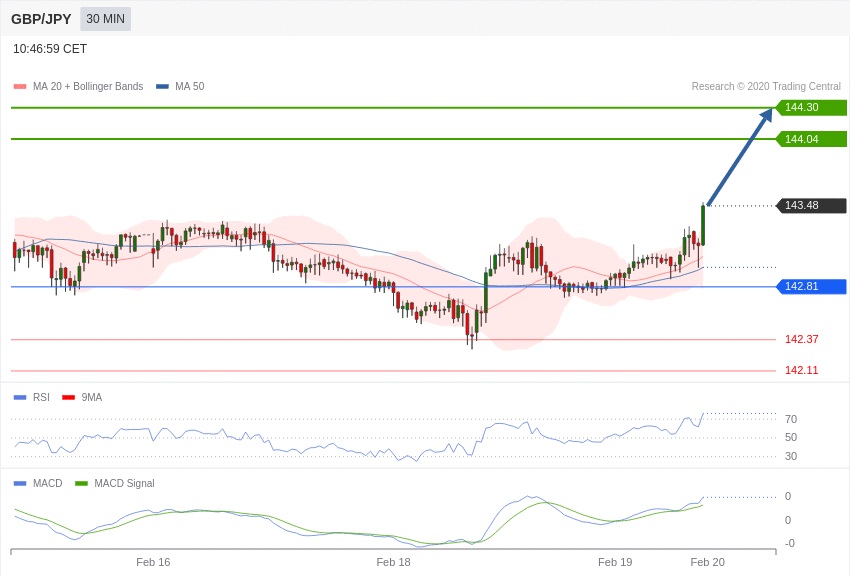Click the Feb 20 date label
Viewport: 850px width, 576px height.
point(707,562)
